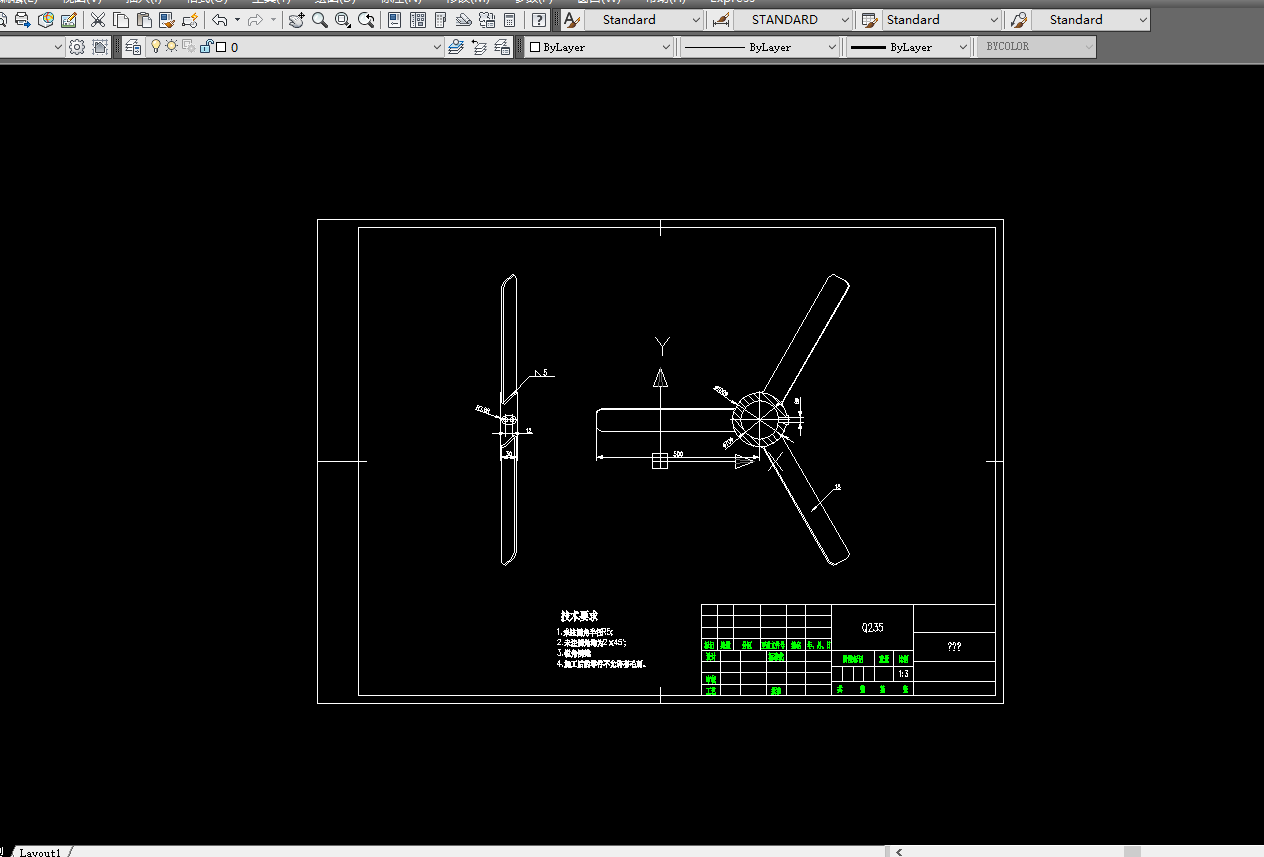The height and width of the screenshot is (857, 1264).
Task: Click the Y axis UCS label
Action: [661, 346]
